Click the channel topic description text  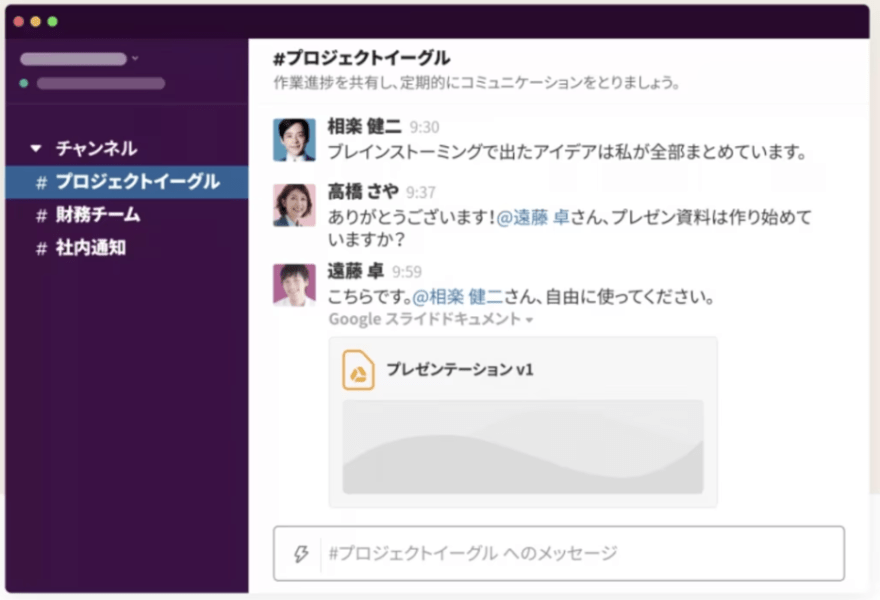click(x=476, y=83)
